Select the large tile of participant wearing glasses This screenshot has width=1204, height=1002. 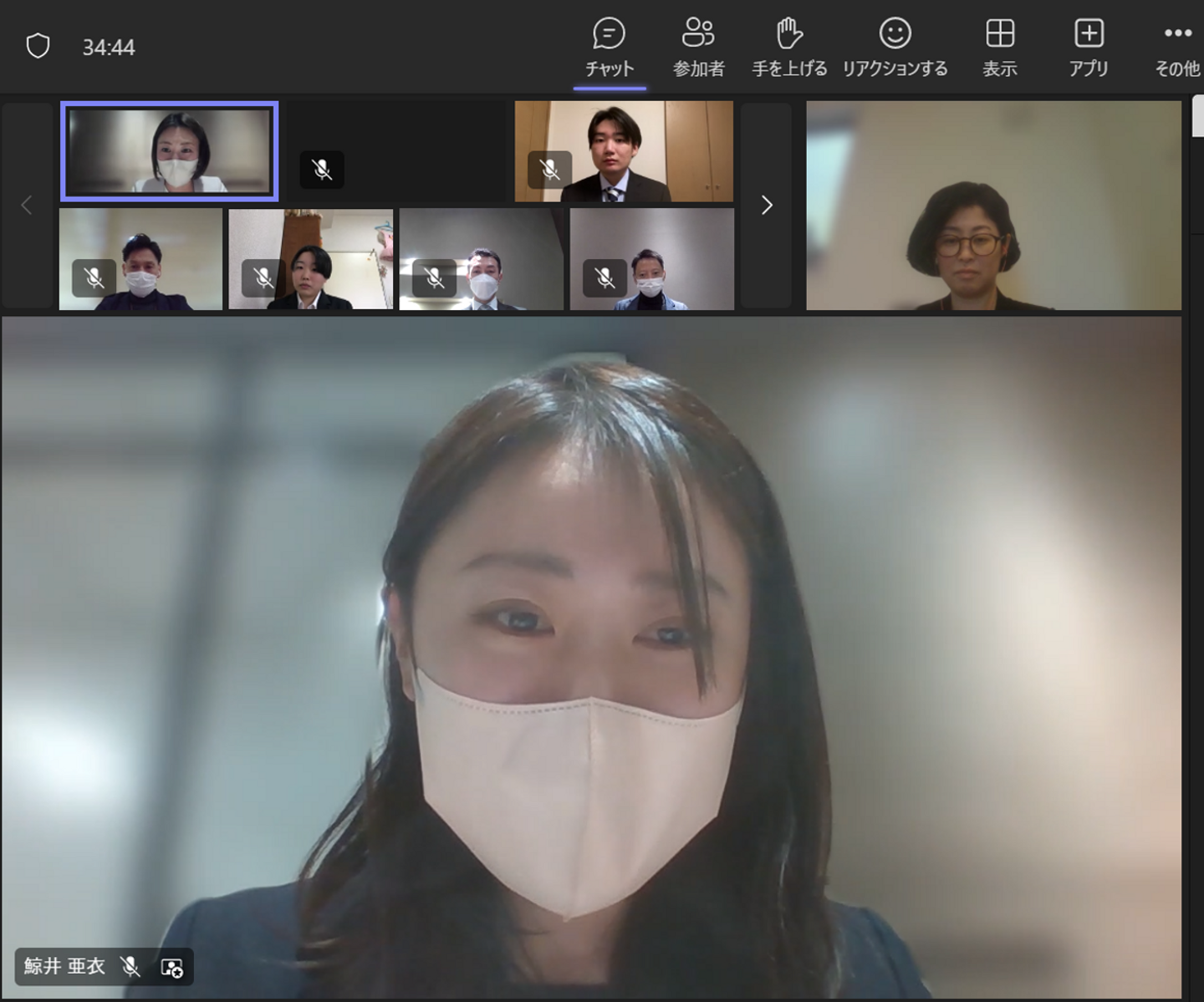point(993,206)
